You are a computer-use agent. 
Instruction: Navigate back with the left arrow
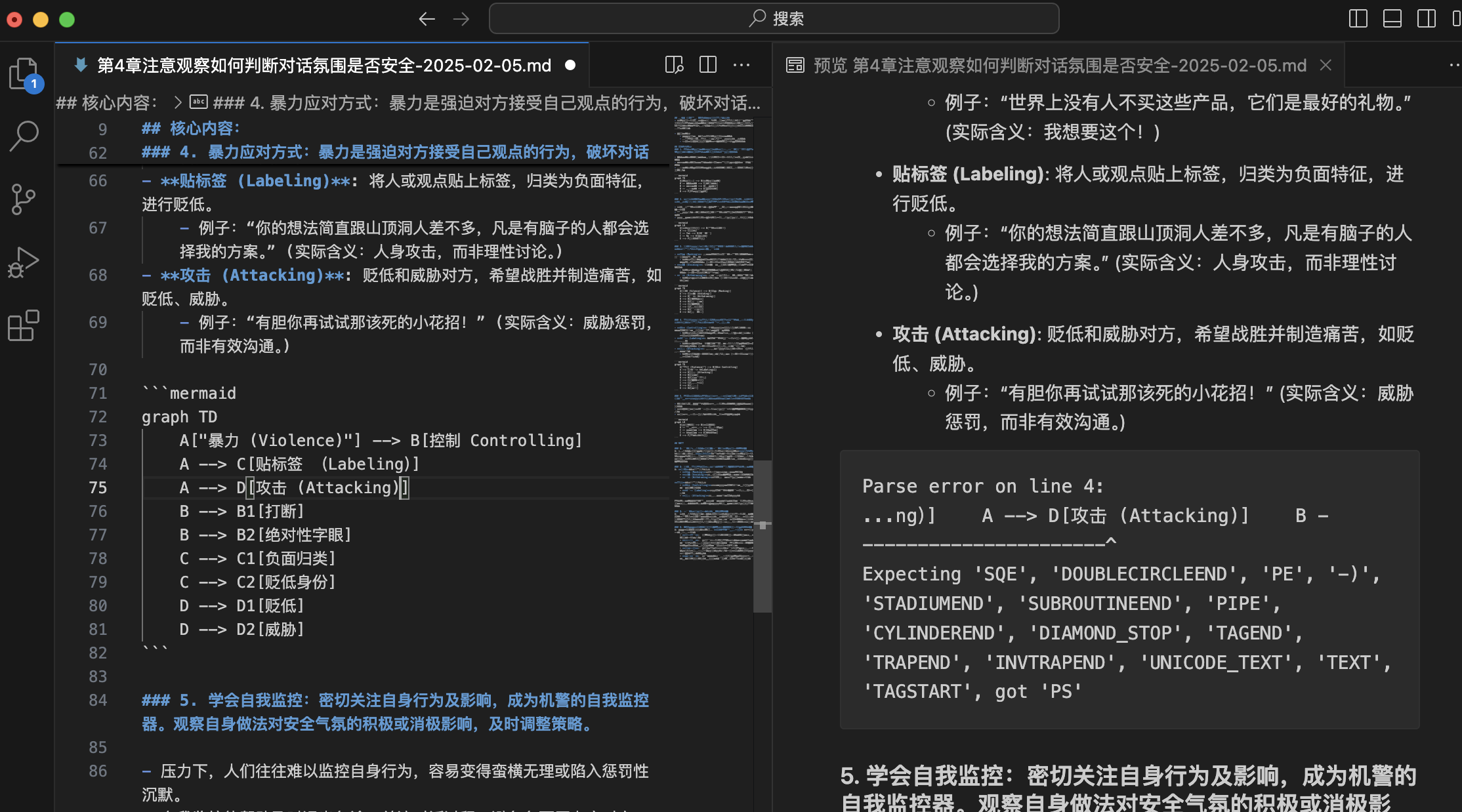pyautogui.click(x=427, y=19)
